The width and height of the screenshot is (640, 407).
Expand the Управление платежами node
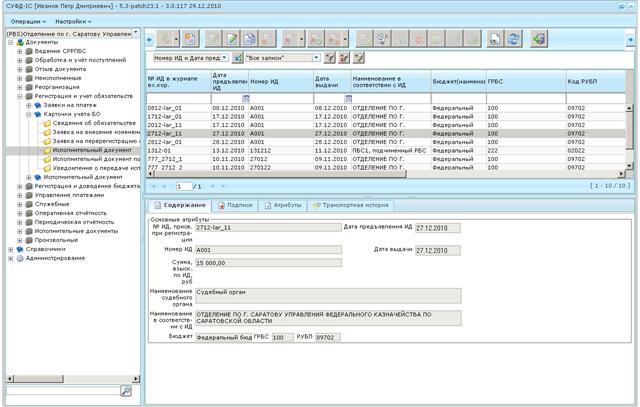pyautogui.click(x=20, y=195)
